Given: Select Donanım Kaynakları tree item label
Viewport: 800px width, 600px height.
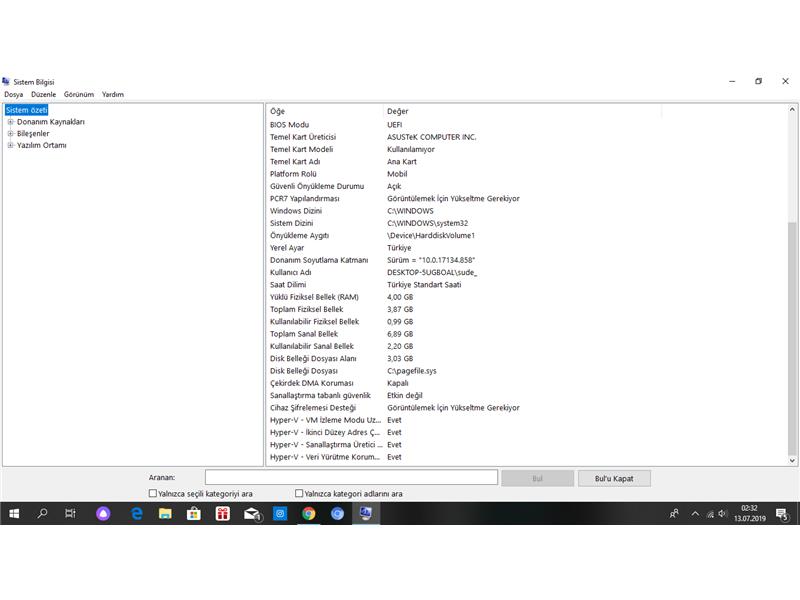Looking at the screenshot, I should (x=51, y=122).
